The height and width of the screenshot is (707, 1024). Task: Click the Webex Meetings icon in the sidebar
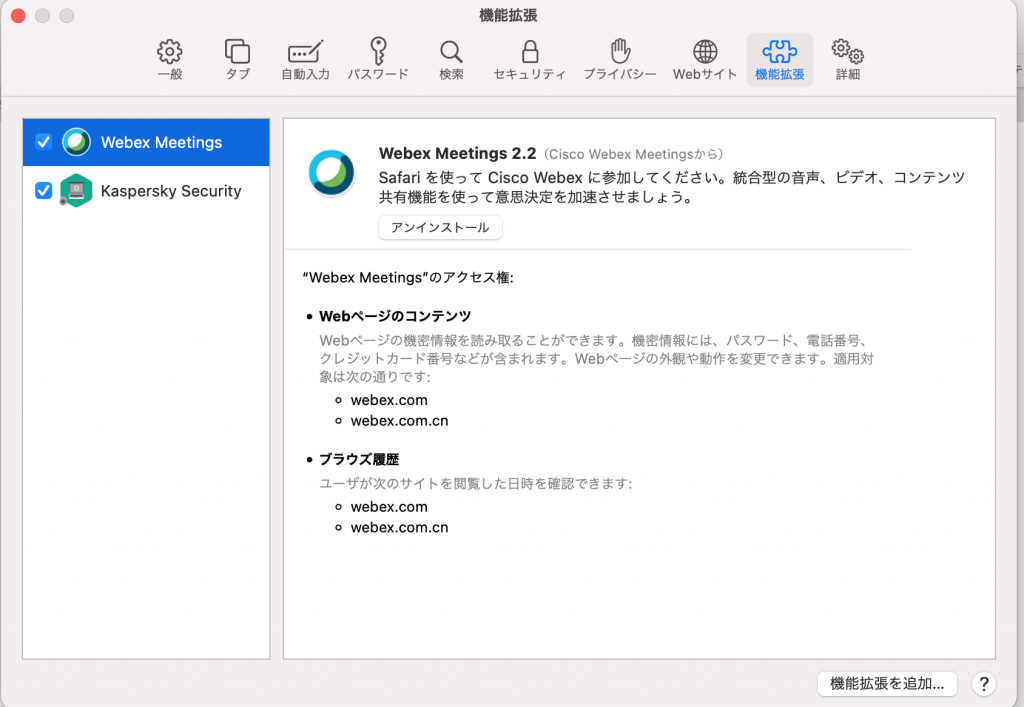coord(76,142)
